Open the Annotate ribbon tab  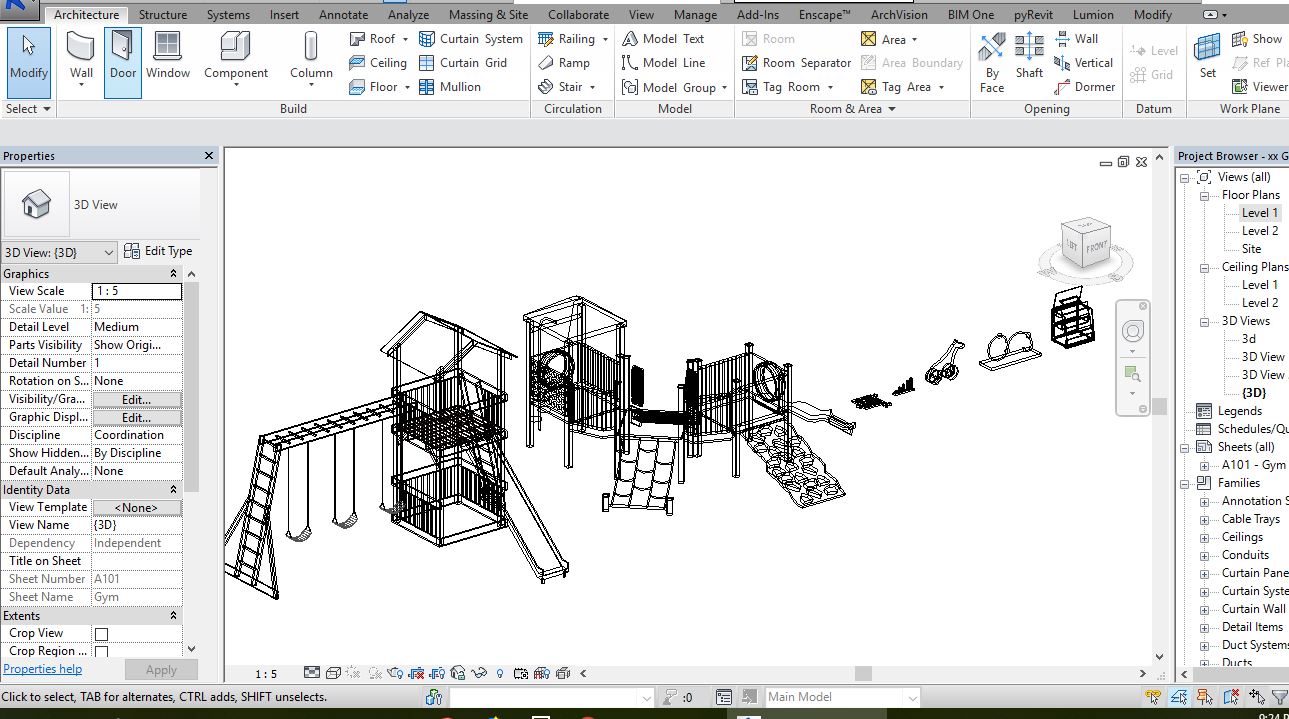343,15
